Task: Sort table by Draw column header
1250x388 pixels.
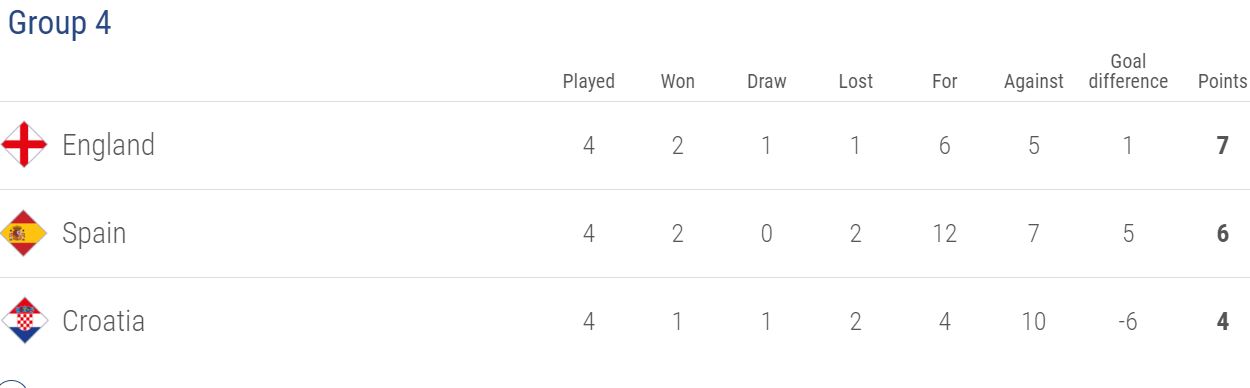Action: pos(766,81)
